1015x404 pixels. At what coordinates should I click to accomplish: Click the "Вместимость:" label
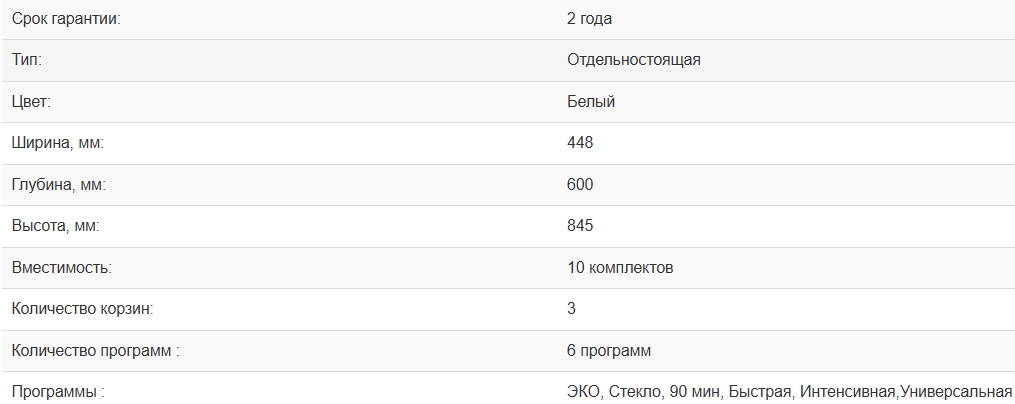coord(61,268)
